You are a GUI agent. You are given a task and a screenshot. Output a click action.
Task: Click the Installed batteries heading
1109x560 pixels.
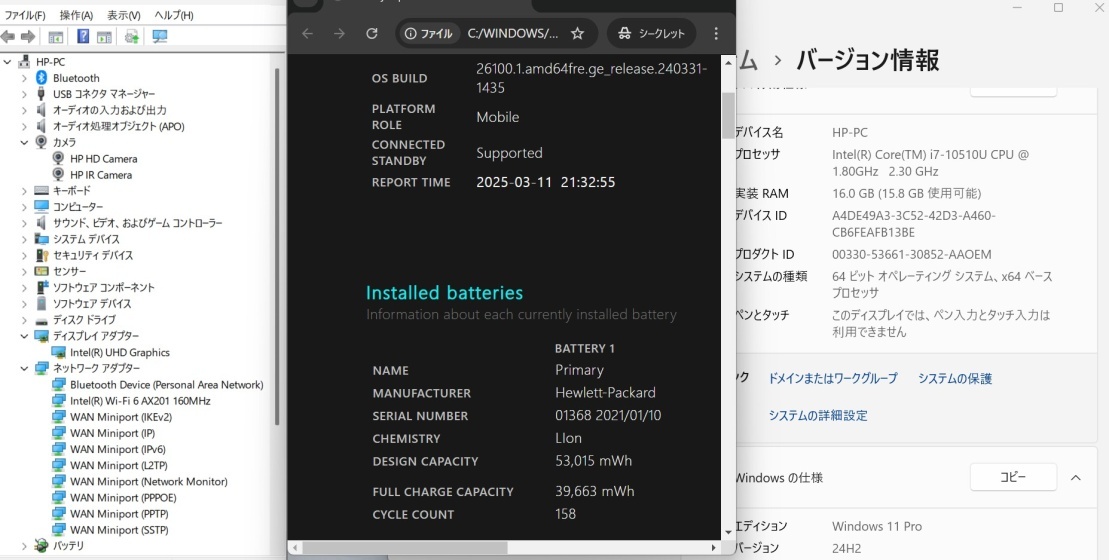pos(444,293)
